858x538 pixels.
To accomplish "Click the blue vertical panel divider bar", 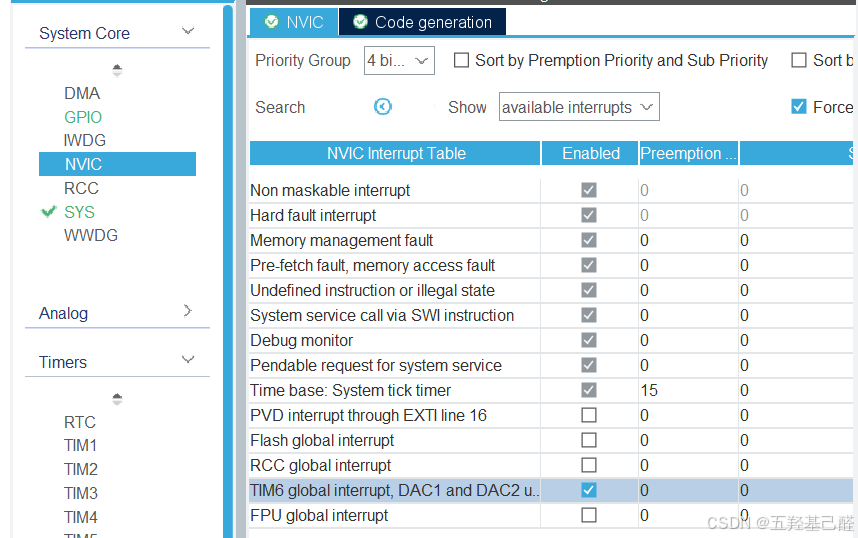I will click(228, 271).
